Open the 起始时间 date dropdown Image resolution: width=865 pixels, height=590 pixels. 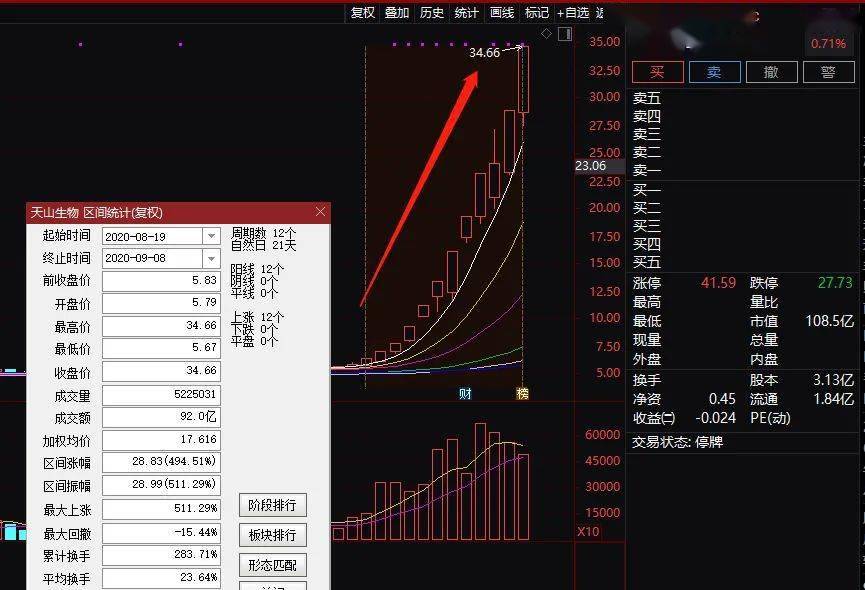pos(211,236)
